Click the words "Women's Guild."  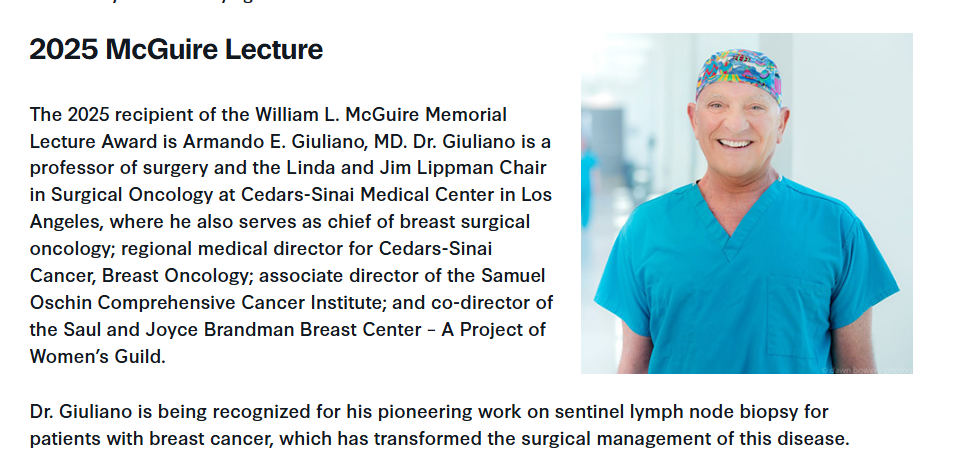[x=97, y=356]
